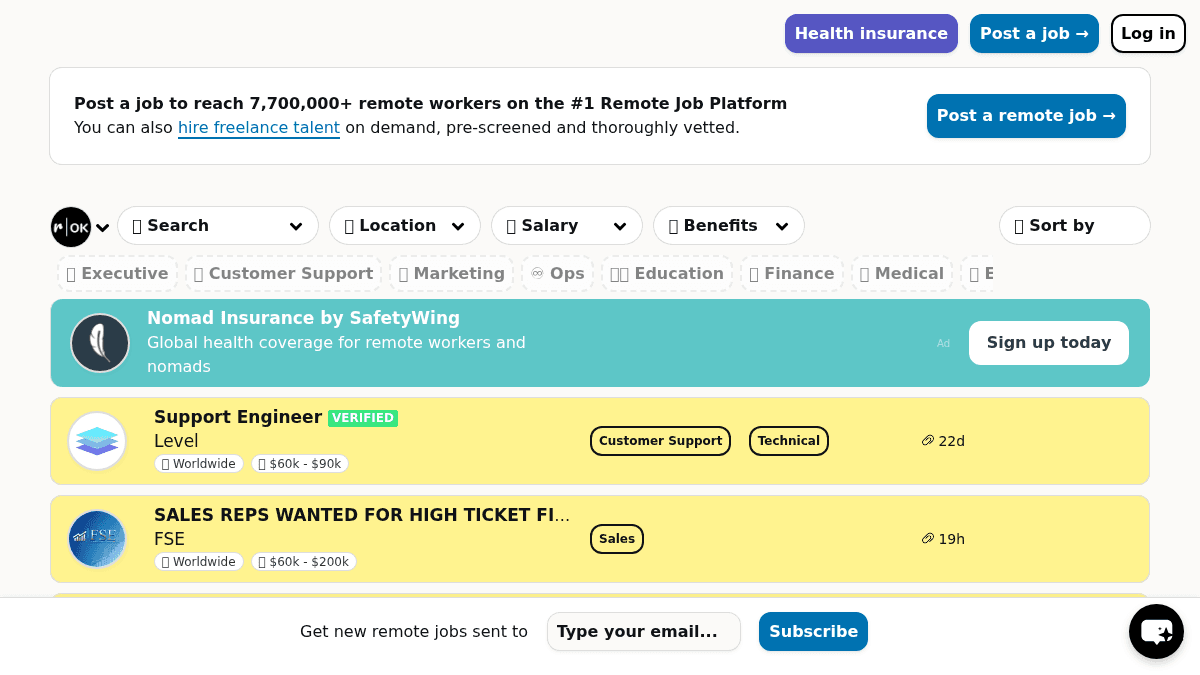Viewport: 1200px width, 675px height.
Task: Open the Search dropdown
Action: pos(218,226)
